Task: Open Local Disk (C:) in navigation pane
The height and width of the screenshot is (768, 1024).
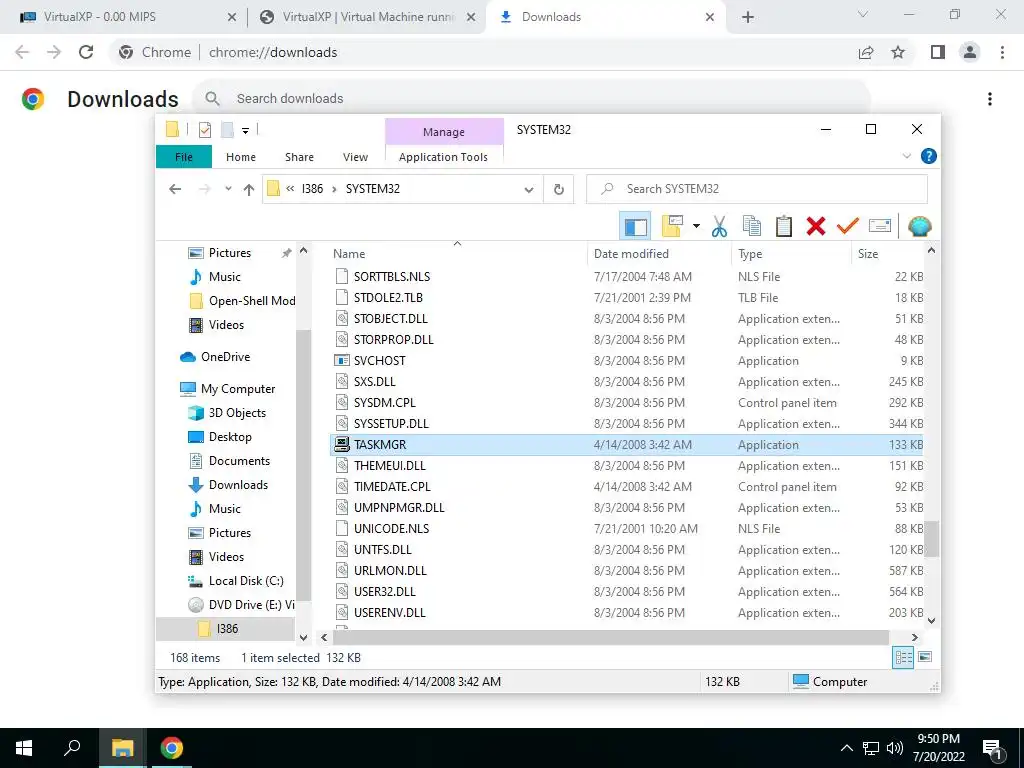Action: [x=246, y=581]
